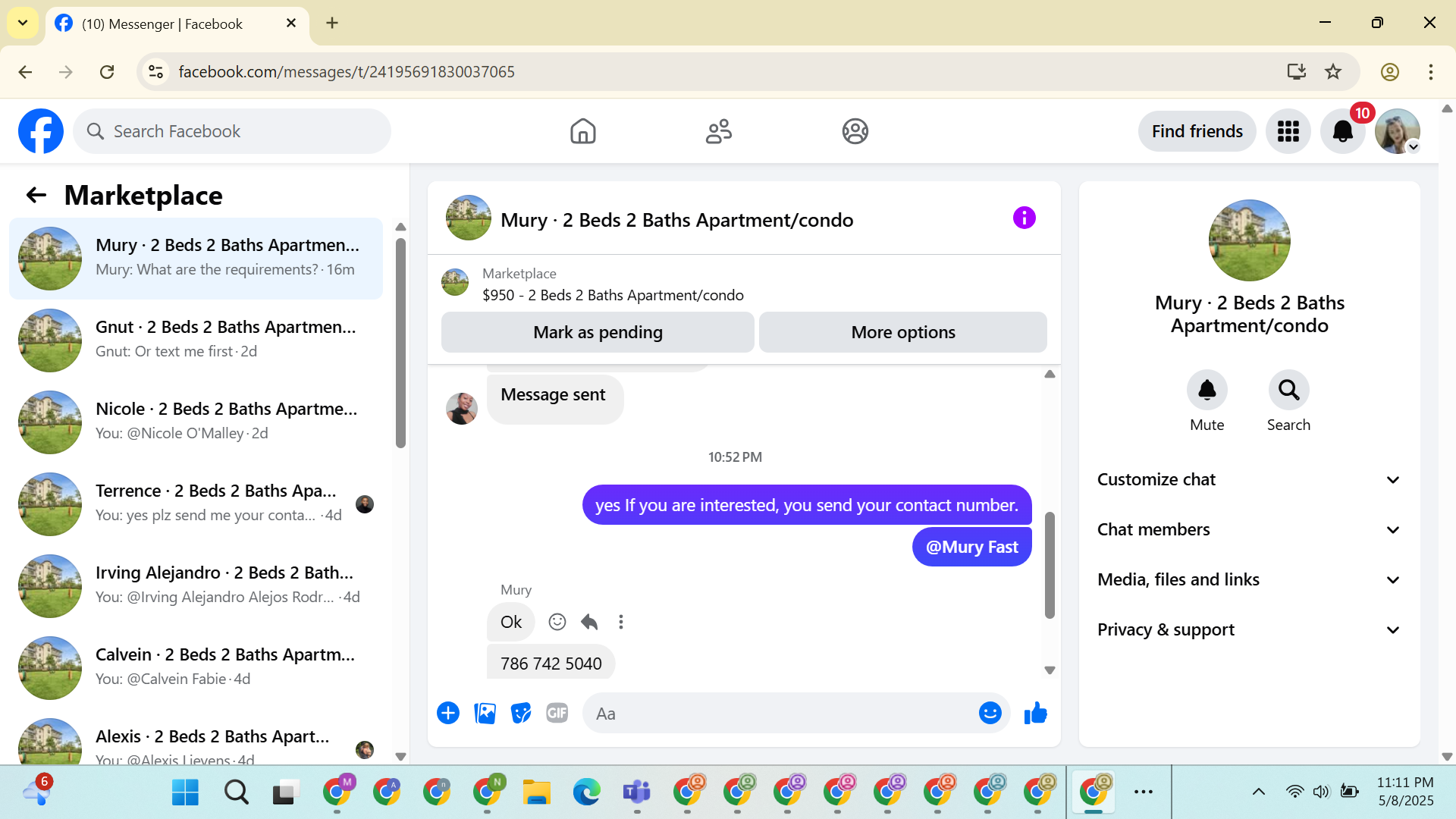Open the taskbar overflow three dots
Image resolution: width=1456 pixels, height=819 pixels.
pyautogui.click(x=1144, y=792)
